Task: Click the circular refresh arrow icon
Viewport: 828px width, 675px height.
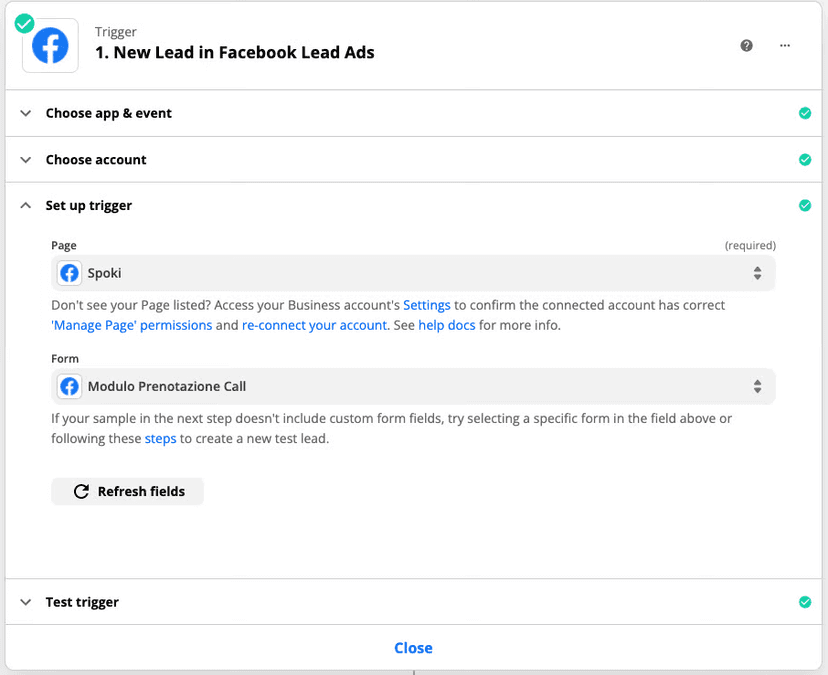Action: (x=81, y=492)
